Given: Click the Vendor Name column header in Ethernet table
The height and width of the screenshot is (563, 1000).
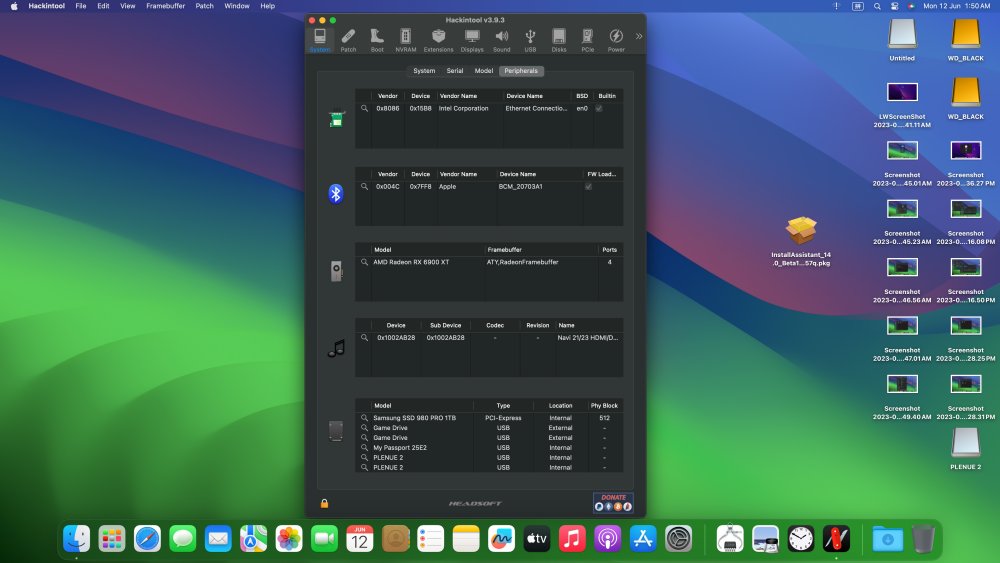Looking at the screenshot, I should point(459,96).
